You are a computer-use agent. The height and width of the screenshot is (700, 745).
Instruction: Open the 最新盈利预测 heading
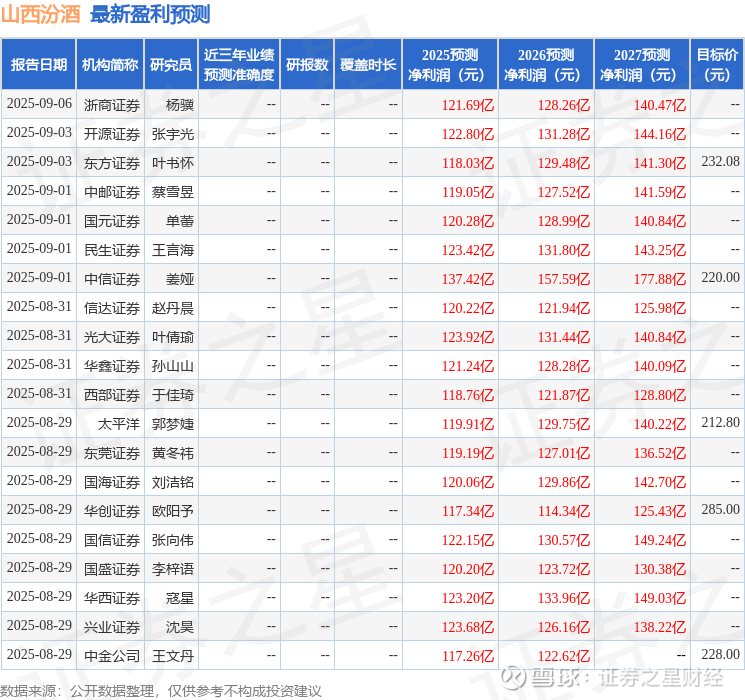150,15
